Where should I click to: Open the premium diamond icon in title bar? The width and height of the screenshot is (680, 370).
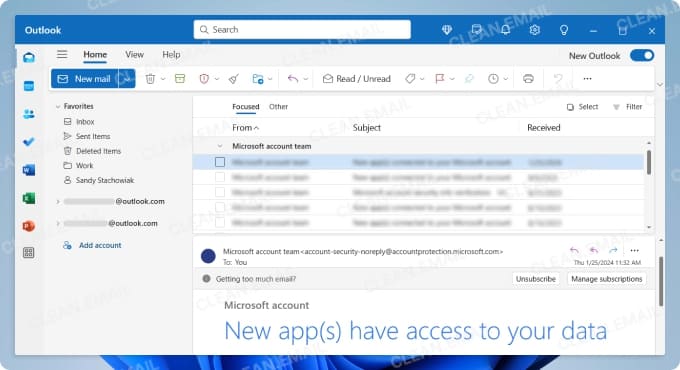coord(447,30)
